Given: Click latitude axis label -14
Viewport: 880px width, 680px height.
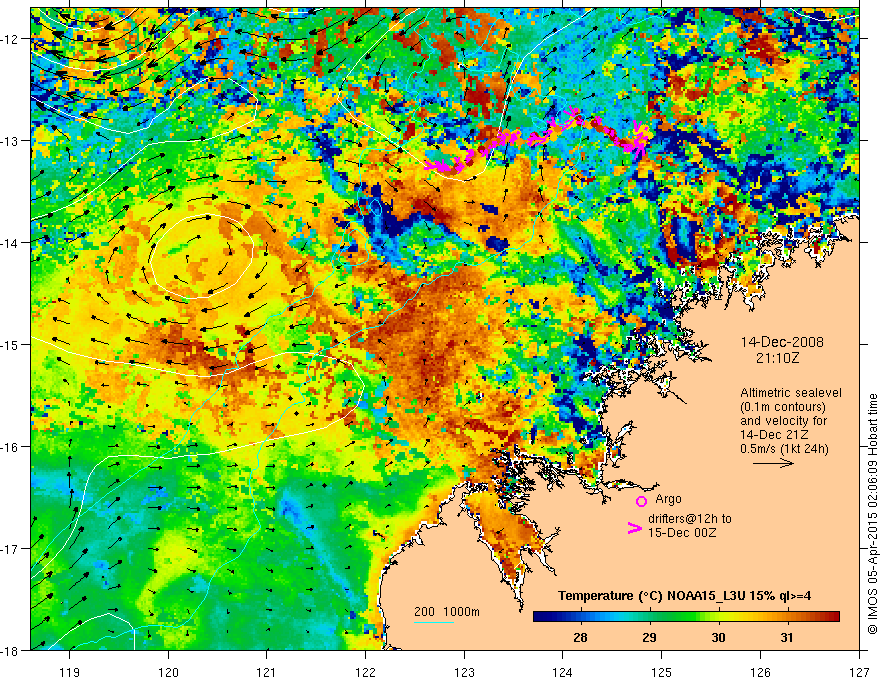Looking at the screenshot, I should [10, 243].
